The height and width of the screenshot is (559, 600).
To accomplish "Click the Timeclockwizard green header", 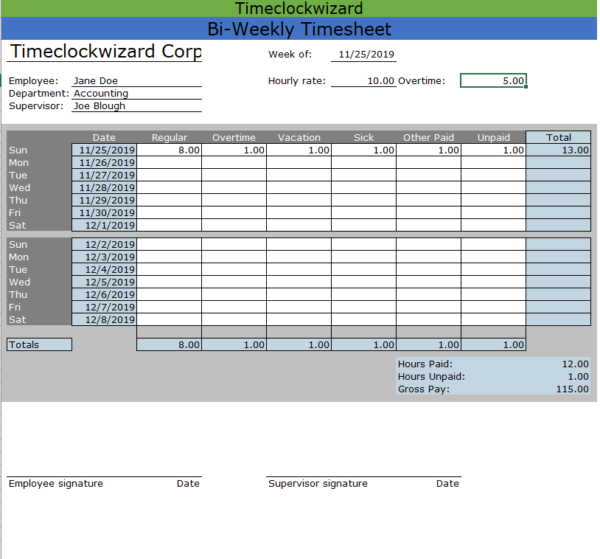I will tap(299, 8).
